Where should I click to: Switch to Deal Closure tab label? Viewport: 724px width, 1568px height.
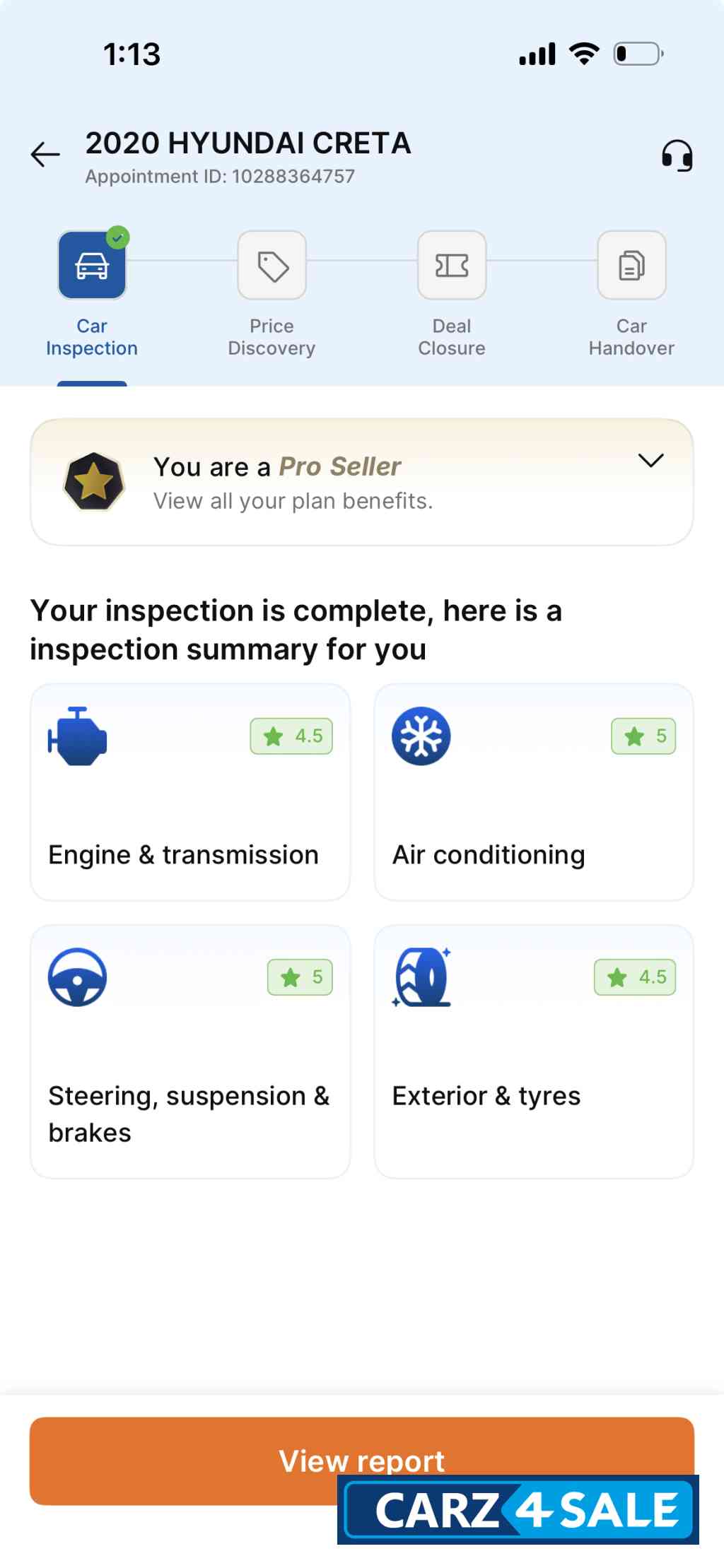[452, 337]
